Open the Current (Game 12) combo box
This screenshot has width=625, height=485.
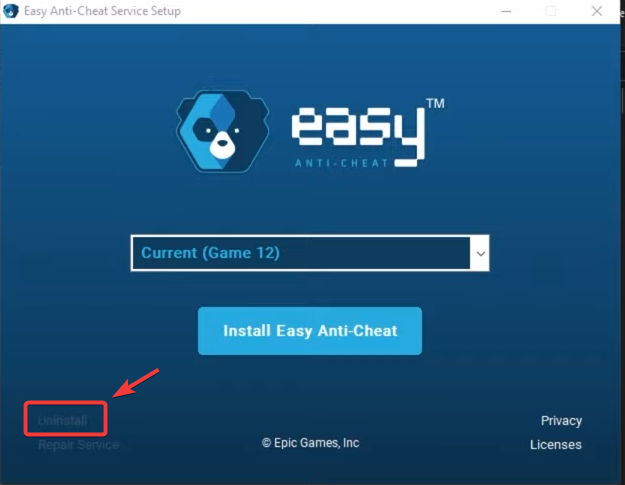[310, 253]
